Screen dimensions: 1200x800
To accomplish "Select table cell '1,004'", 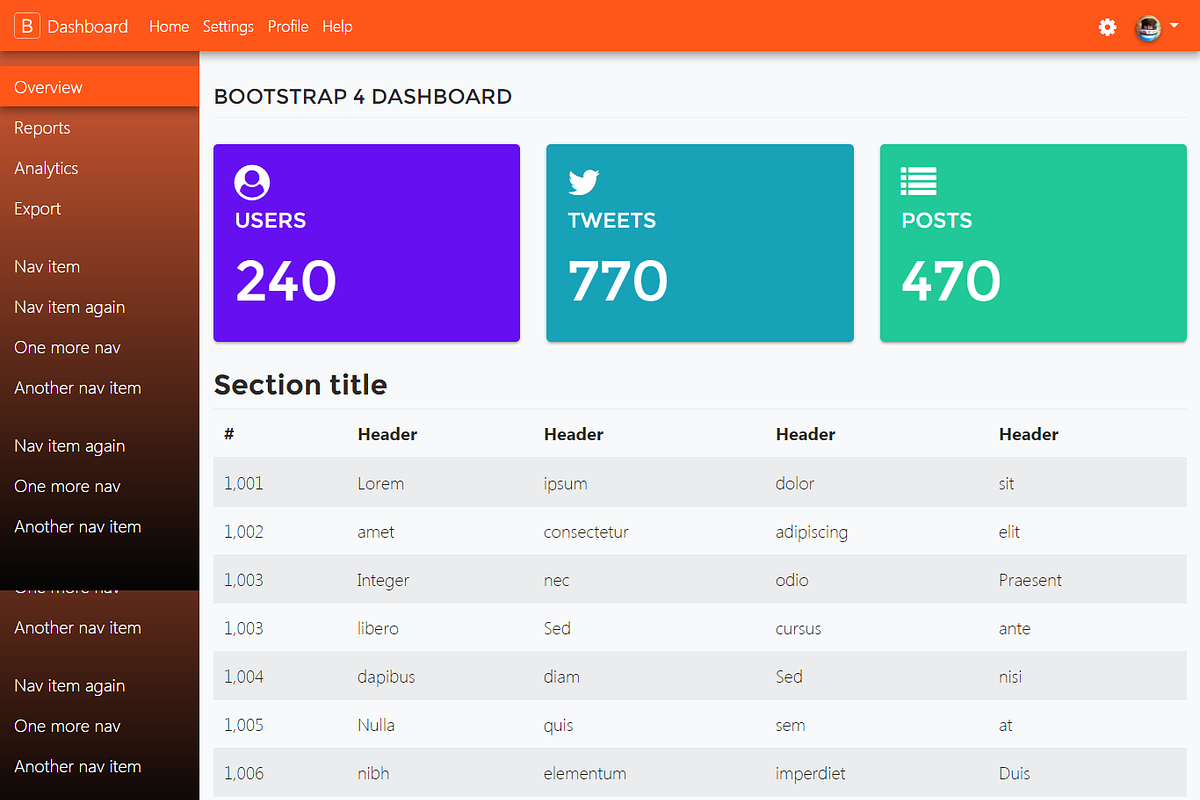I will 244,677.
